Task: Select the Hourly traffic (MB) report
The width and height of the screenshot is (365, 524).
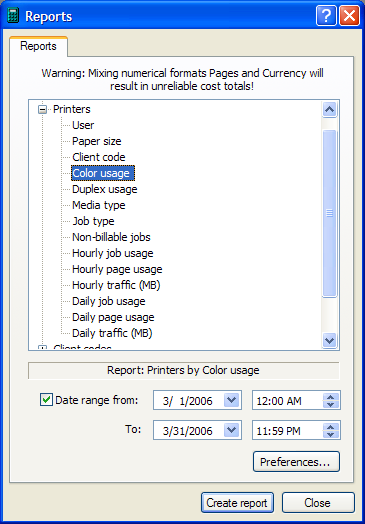Action: tap(116, 285)
